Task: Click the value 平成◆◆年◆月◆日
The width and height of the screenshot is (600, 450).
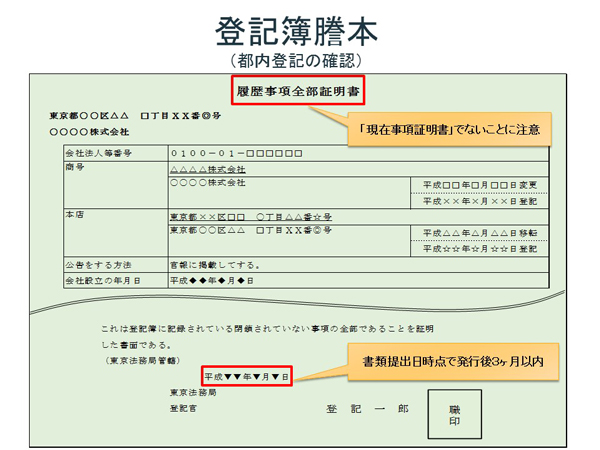Action: 212,280
